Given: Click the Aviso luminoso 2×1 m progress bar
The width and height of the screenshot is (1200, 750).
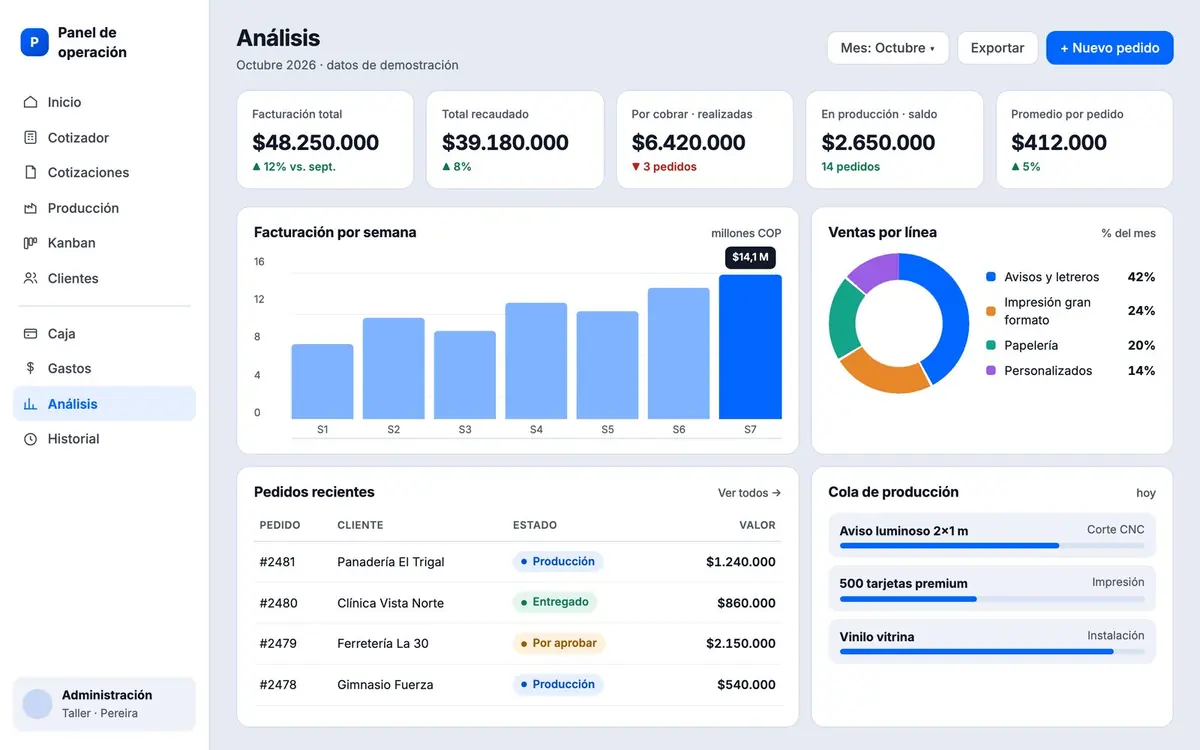Looking at the screenshot, I should pyautogui.click(x=992, y=546).
